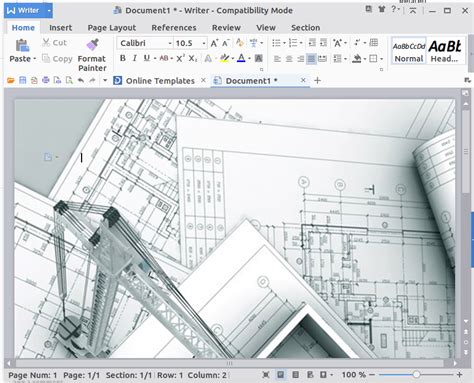474x383 pixels.
Task: Close the Document1 tab
Action: click(x=303, y=80)
